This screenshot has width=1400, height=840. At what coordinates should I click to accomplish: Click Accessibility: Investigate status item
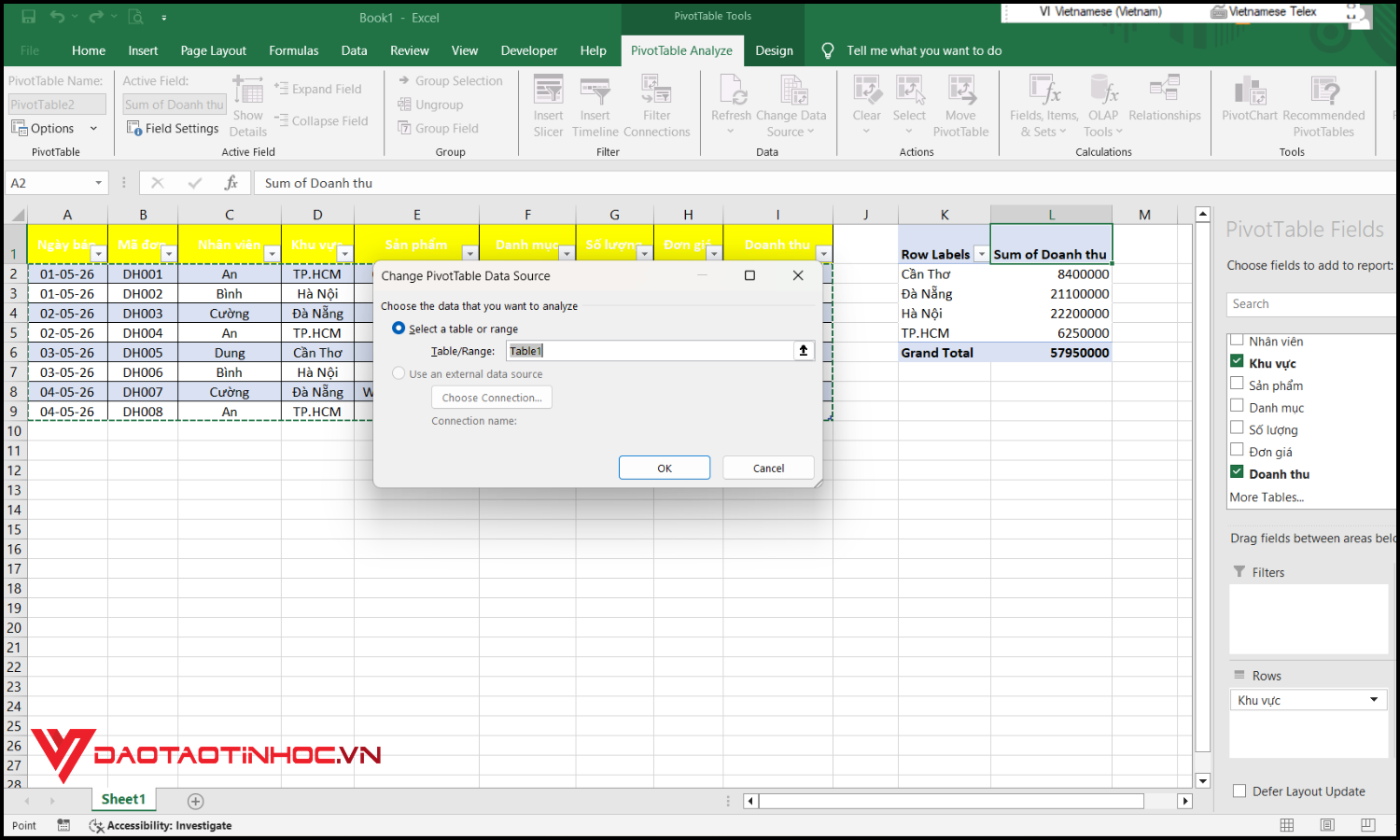click(x=161, y=825)
